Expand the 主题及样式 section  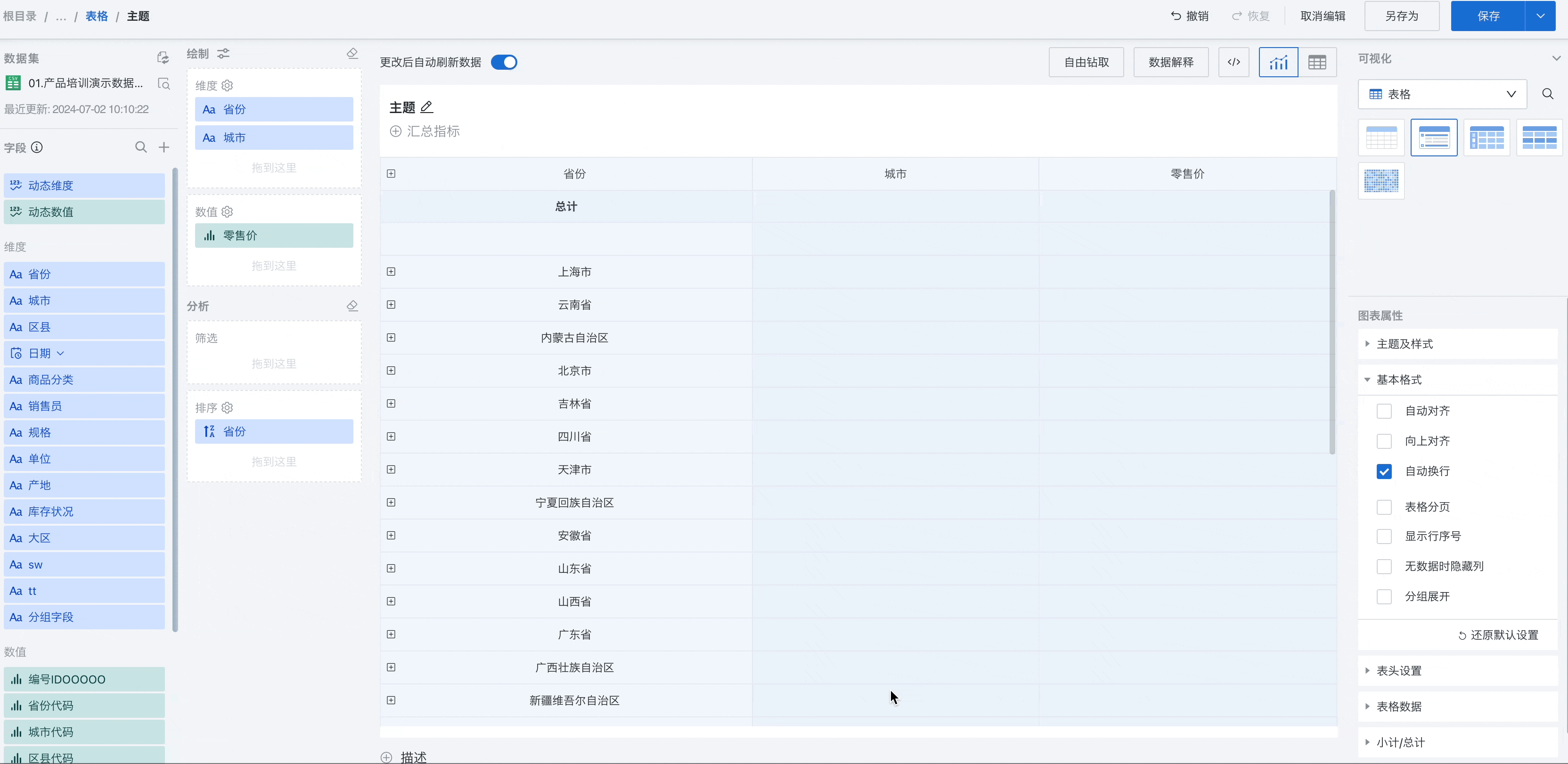point(1457,344)
